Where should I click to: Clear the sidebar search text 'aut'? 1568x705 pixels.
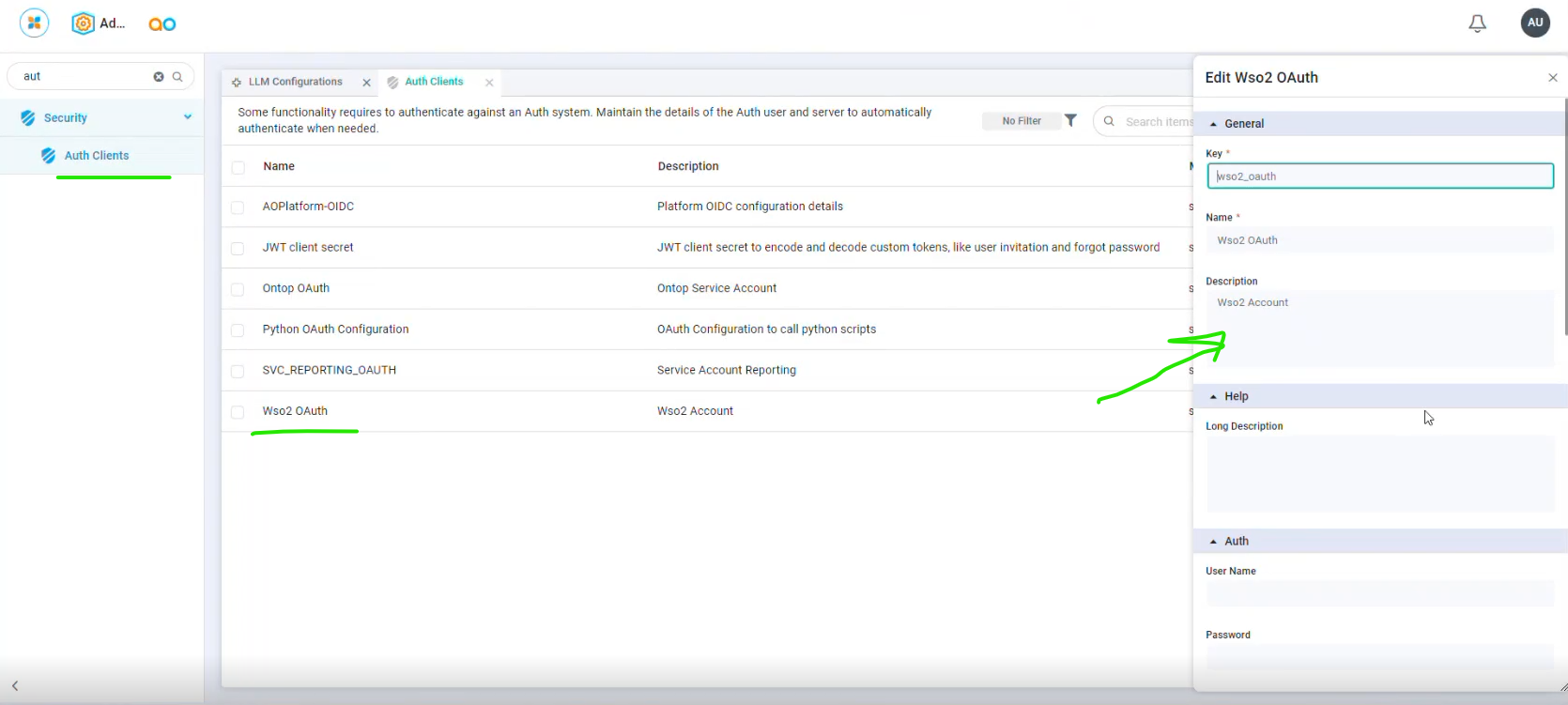[x=159, y=77]
